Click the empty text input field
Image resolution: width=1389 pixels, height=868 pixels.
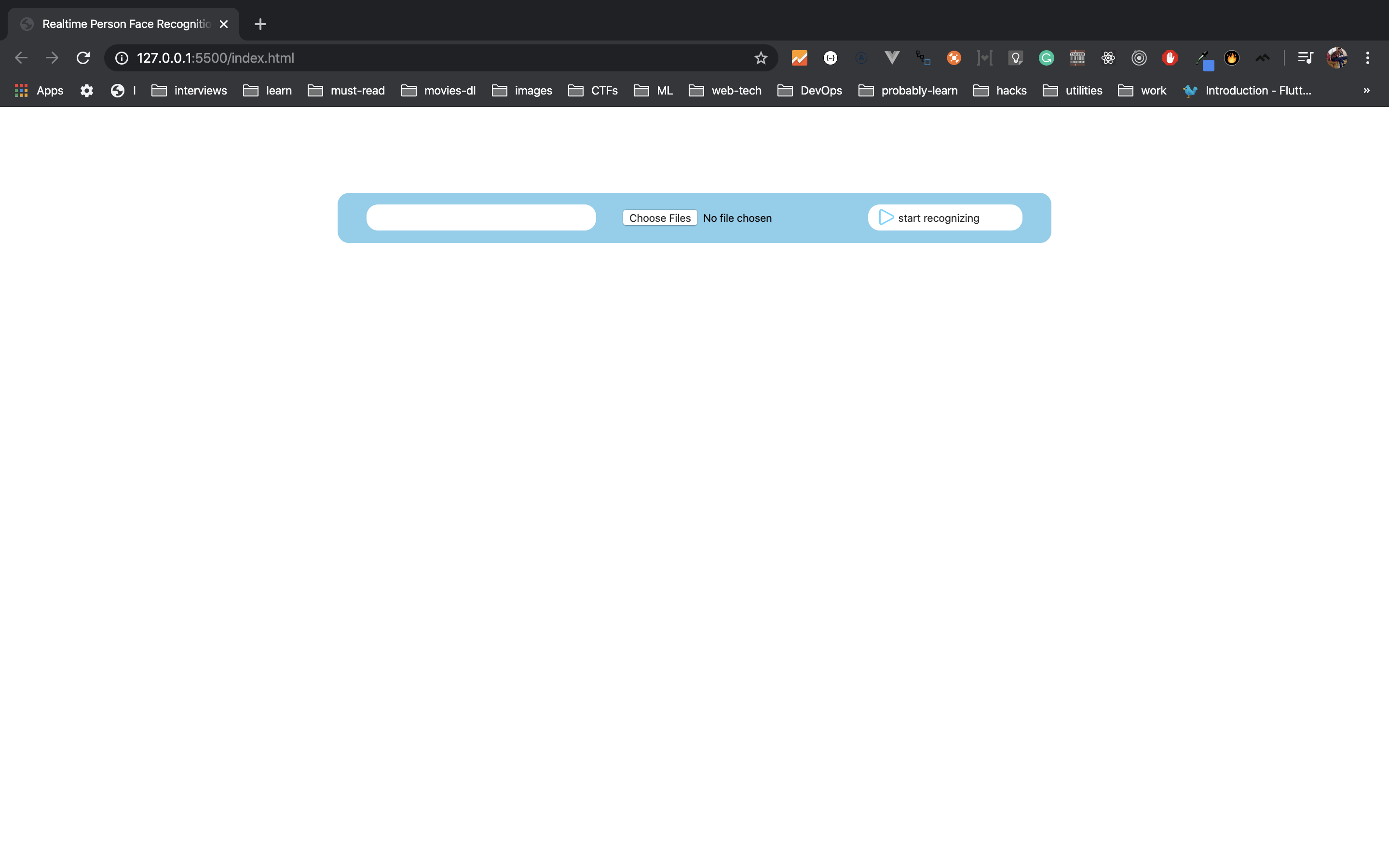481,218
